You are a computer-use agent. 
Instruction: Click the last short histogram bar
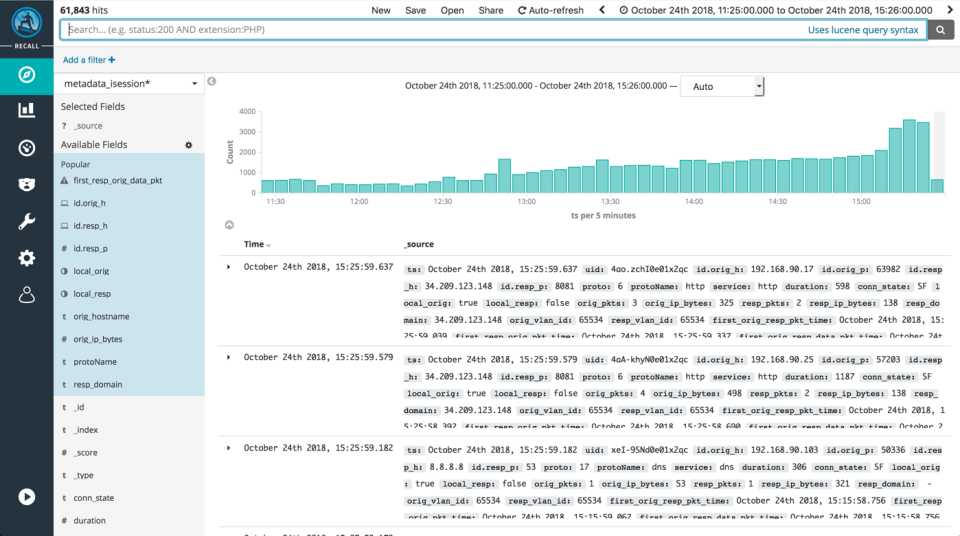tap(937, 186)
